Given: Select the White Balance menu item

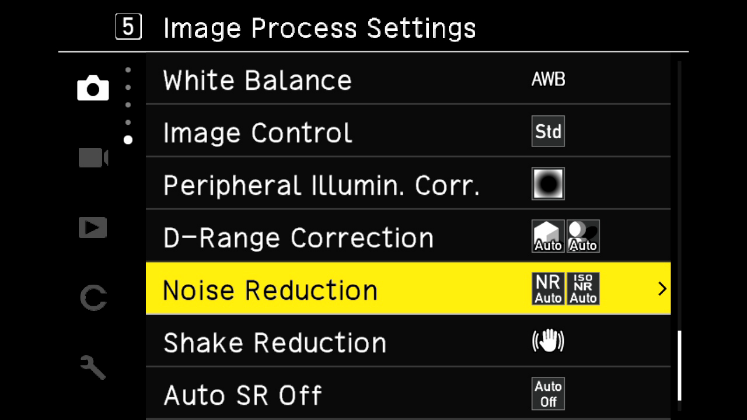Looking at the screenshot, I should tap(257, 80).
